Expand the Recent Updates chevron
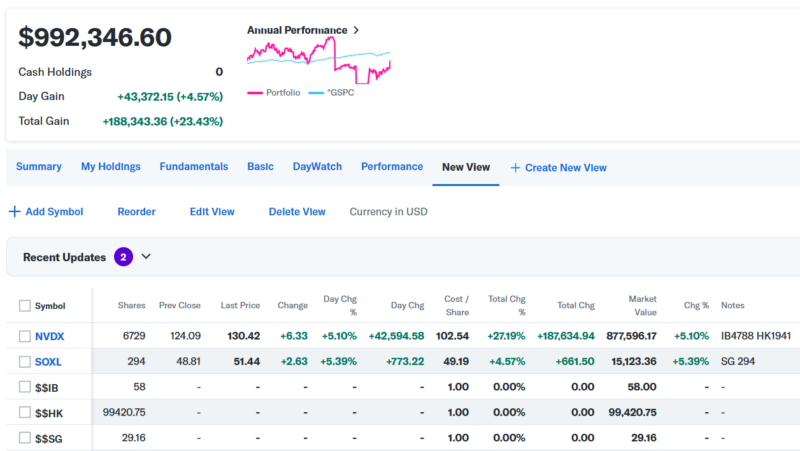 (146, 257)
